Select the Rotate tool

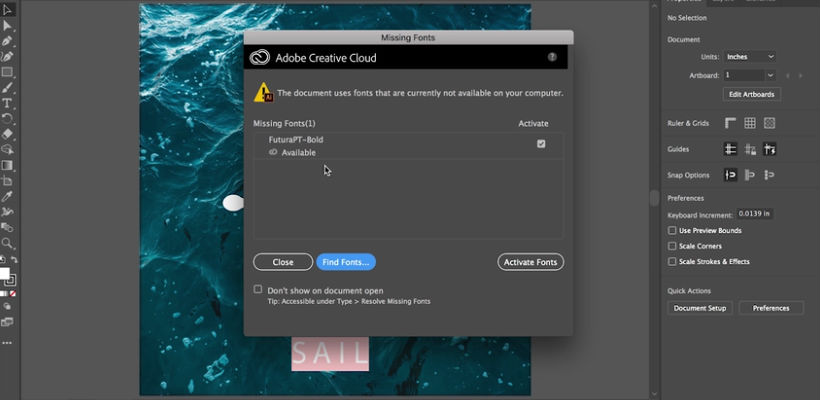tap(7, 119)
